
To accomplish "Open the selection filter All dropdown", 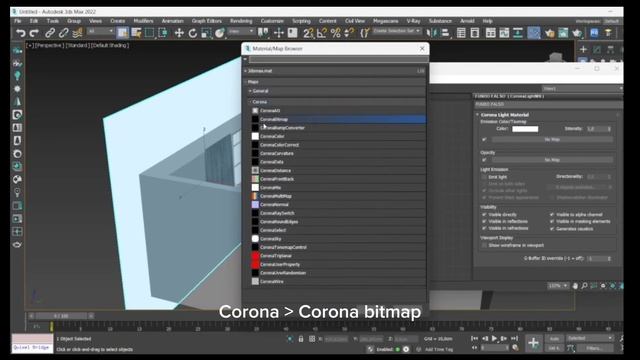I will [100, 31].
